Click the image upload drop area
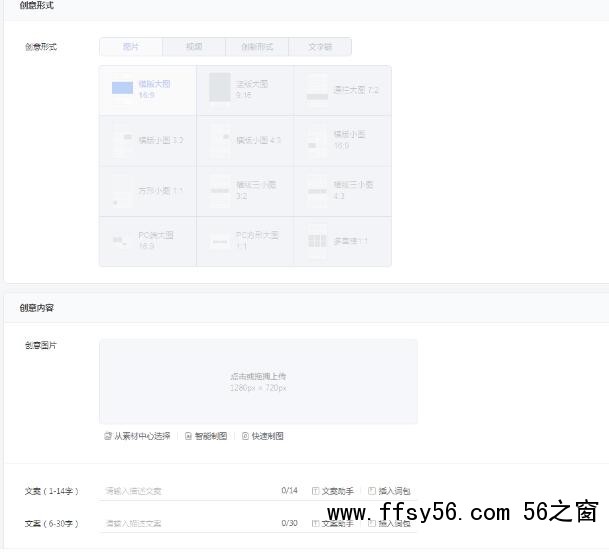 [x=258, y=381]
